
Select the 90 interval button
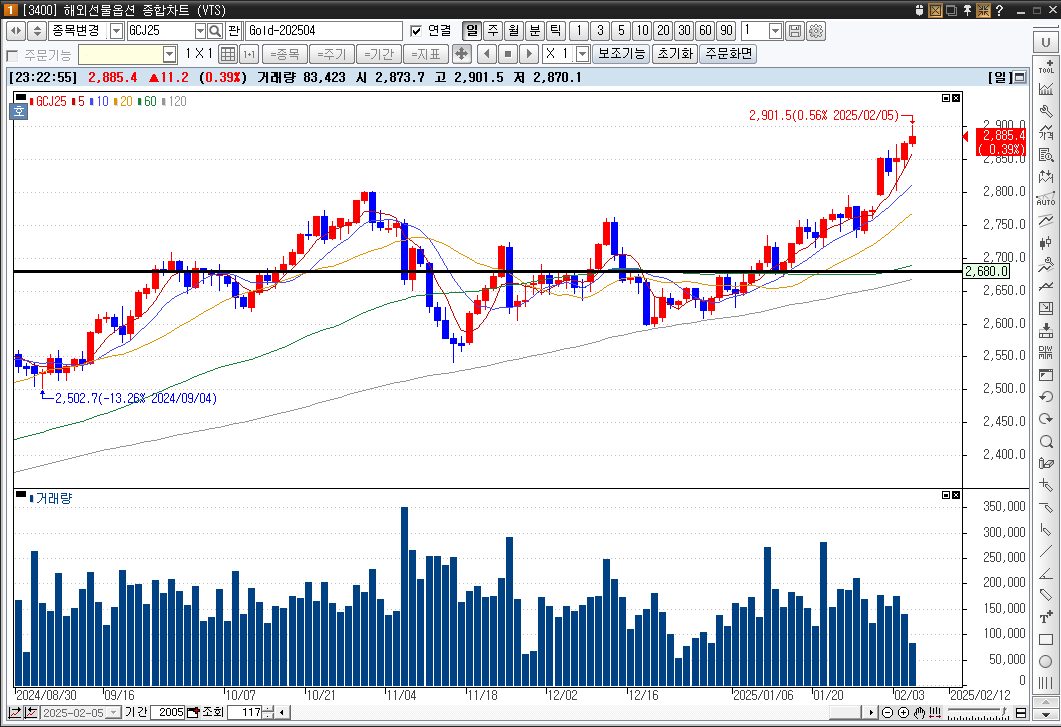pyautogui.click(x=727, y=30)
